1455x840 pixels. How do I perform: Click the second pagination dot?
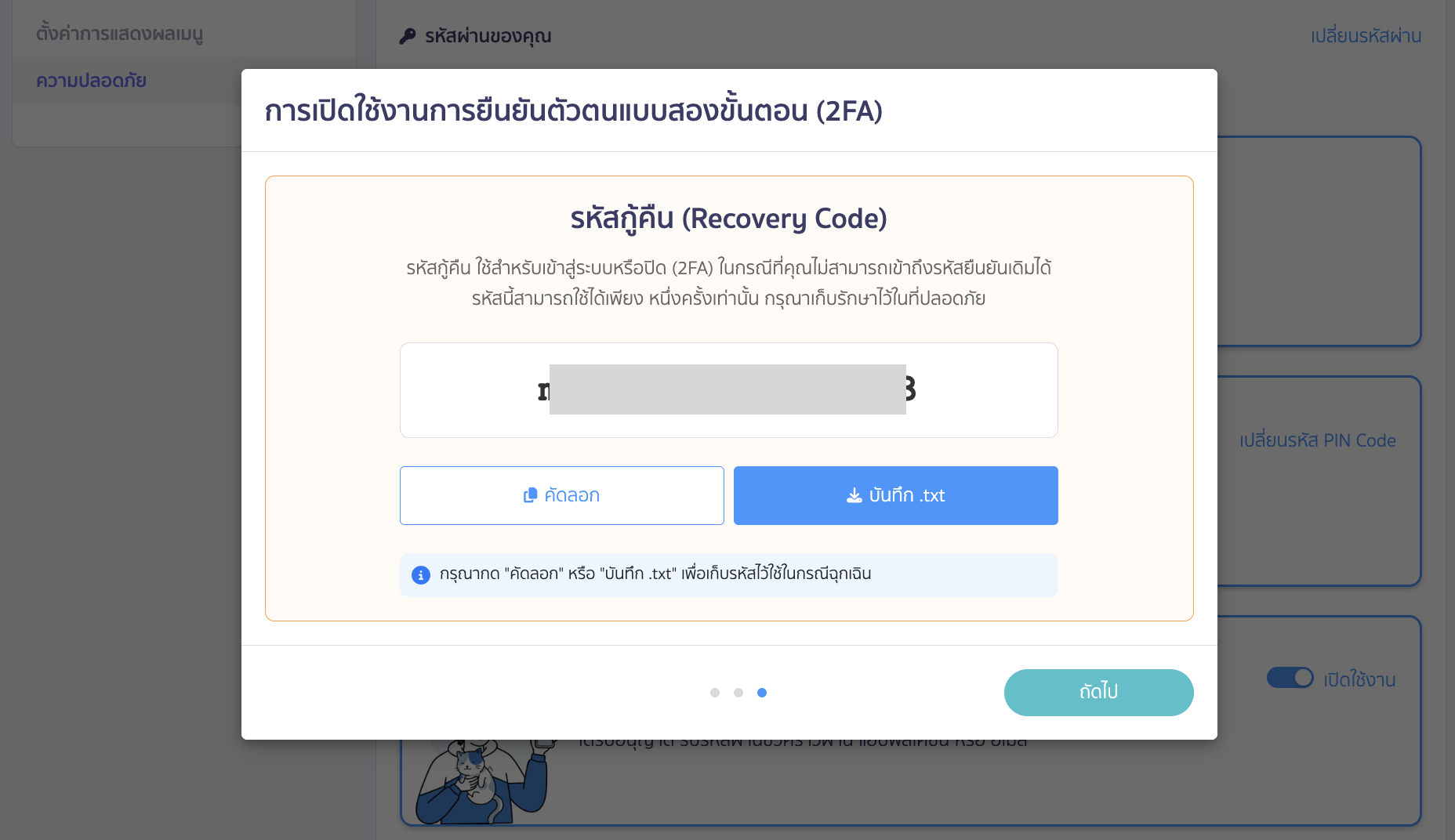coord(738,693)
